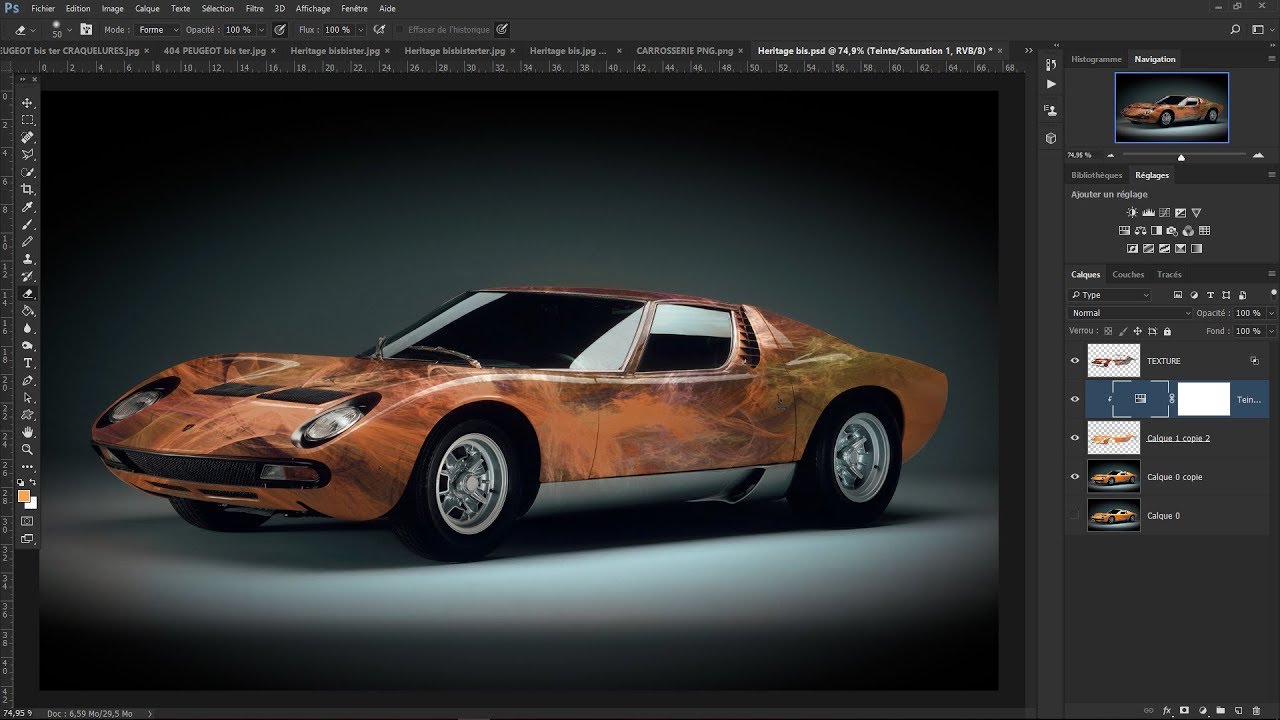Viewport: 1280px width, 720px height.
Task: Select the Zoom magnifier tool
Action: pos(28,449)
